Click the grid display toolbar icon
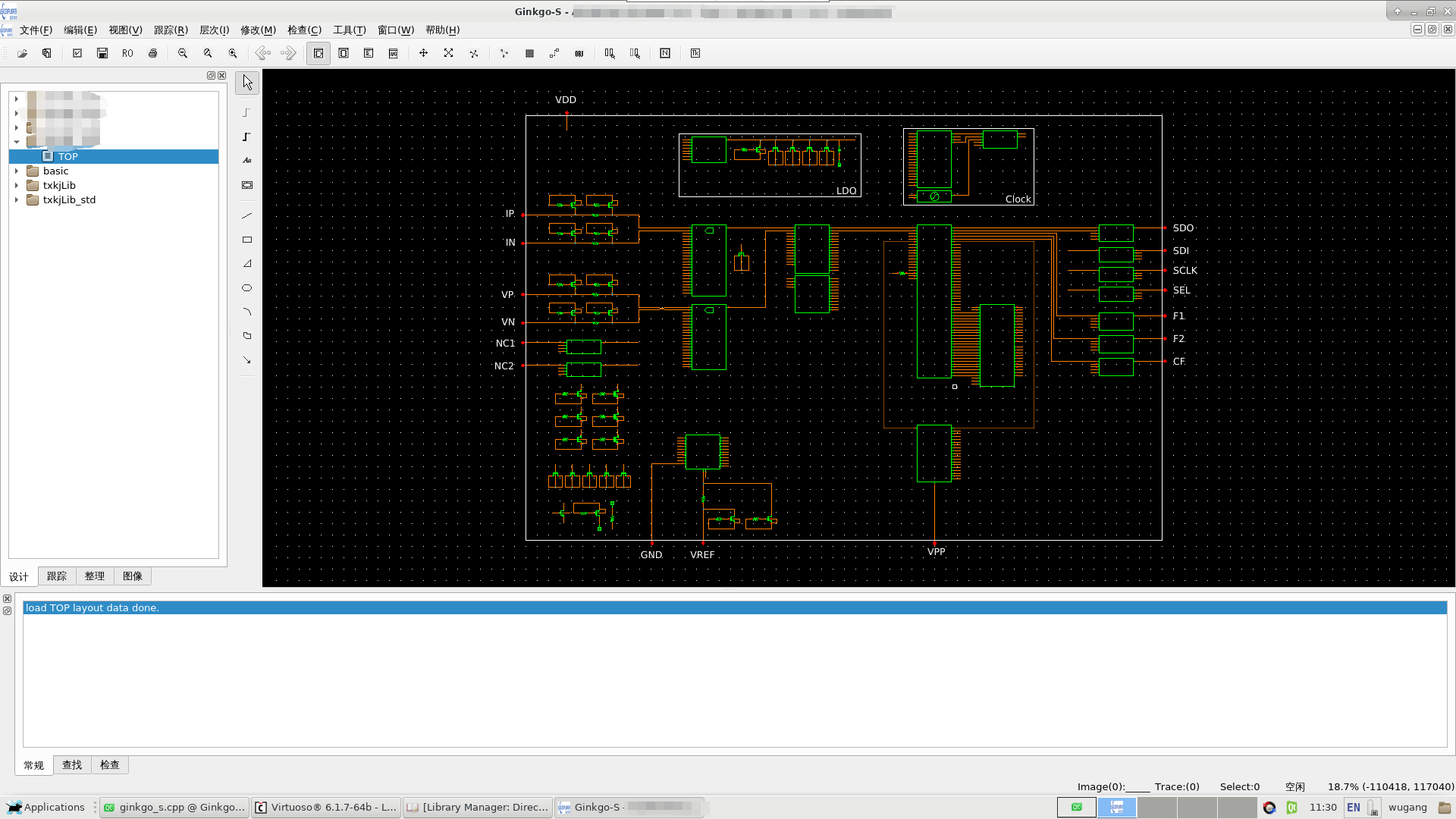The image size is (1456, 819). point(529,53)
